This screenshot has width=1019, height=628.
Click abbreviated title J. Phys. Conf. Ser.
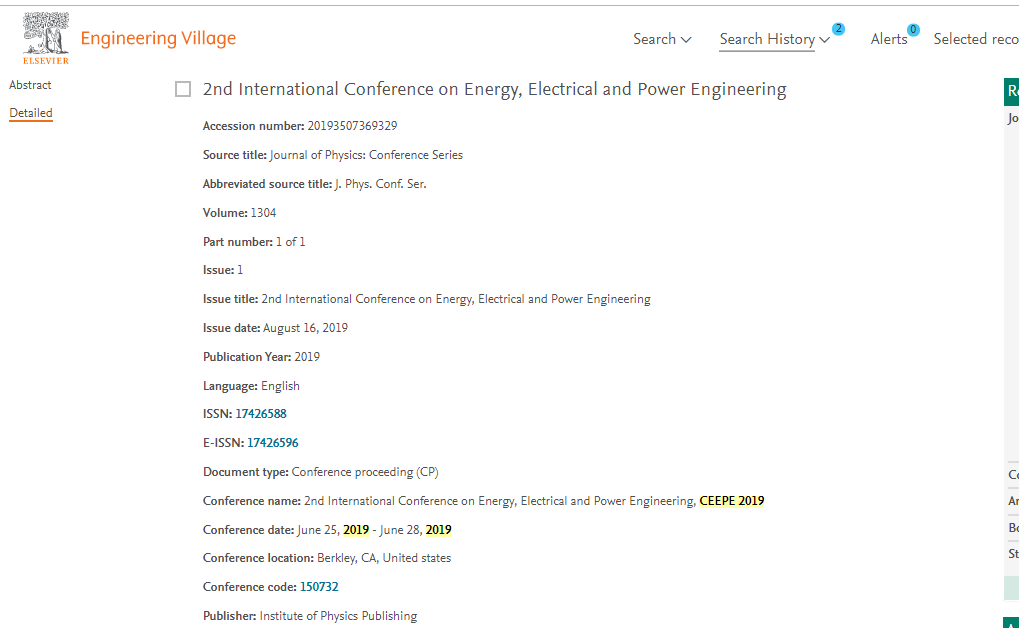point(381,184)
